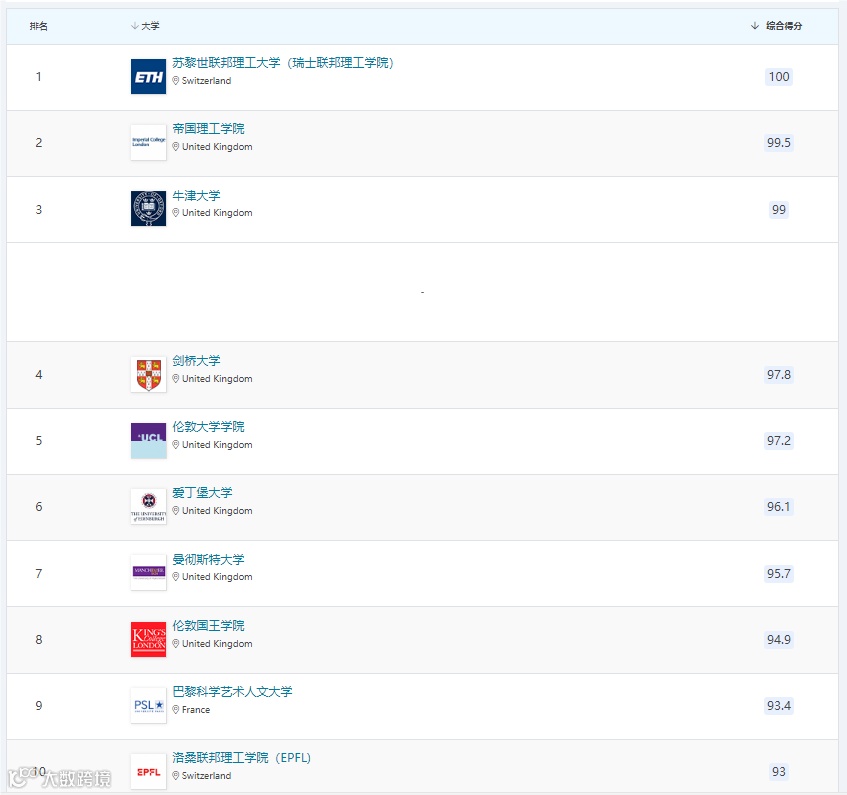Click the EPFL logo
Image resolution: width=847 pixels, height=795 pixels.
click(149, 772)
